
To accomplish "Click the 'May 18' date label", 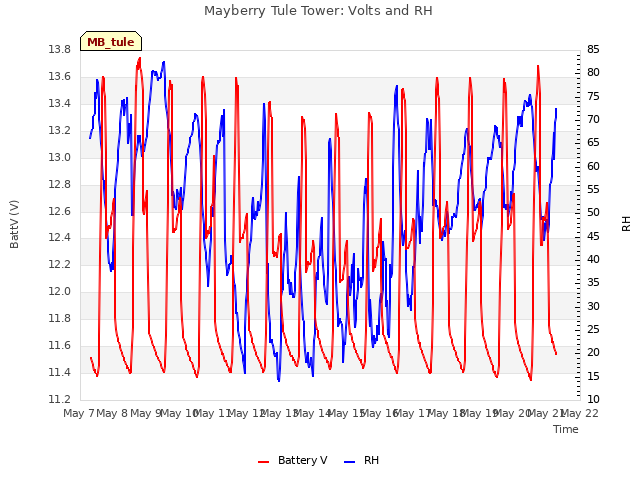I will click(x=446, y=413).
